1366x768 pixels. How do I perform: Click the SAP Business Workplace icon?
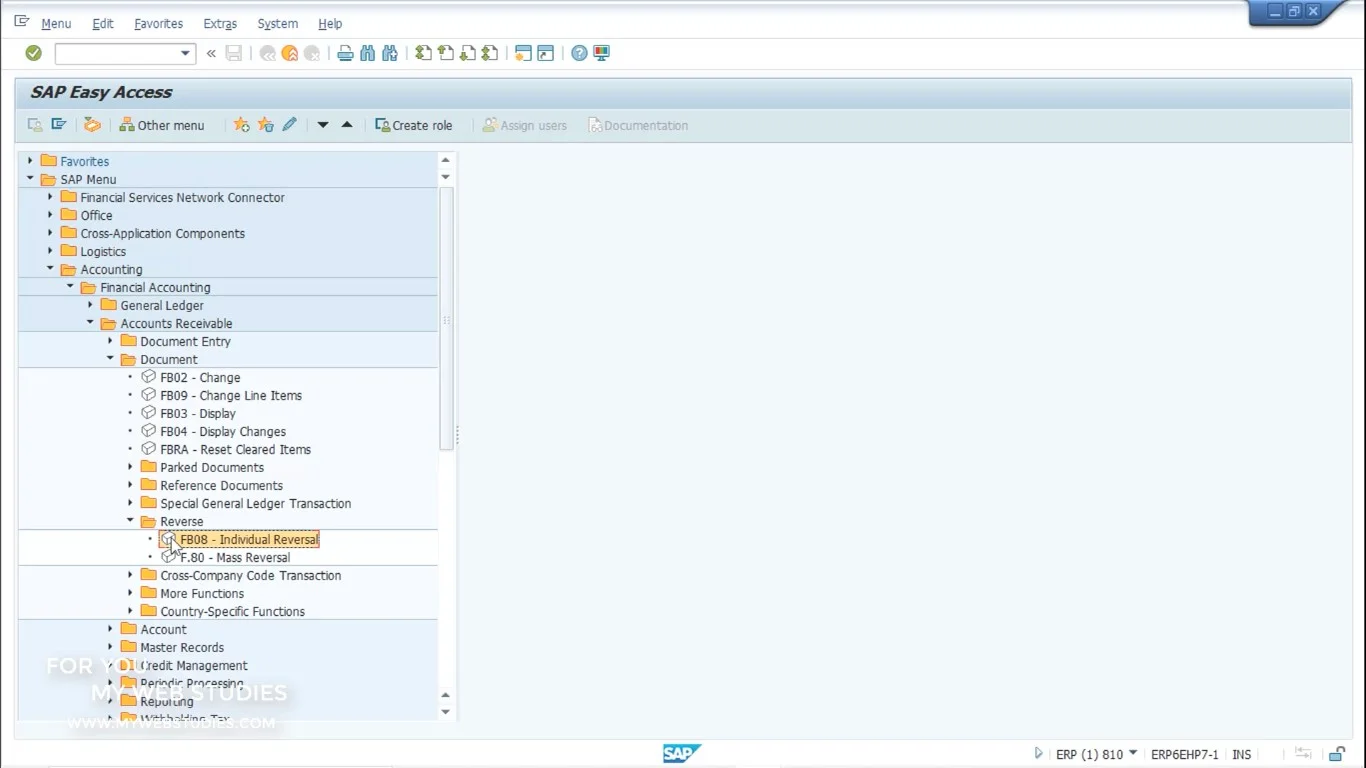coord(92,125)
